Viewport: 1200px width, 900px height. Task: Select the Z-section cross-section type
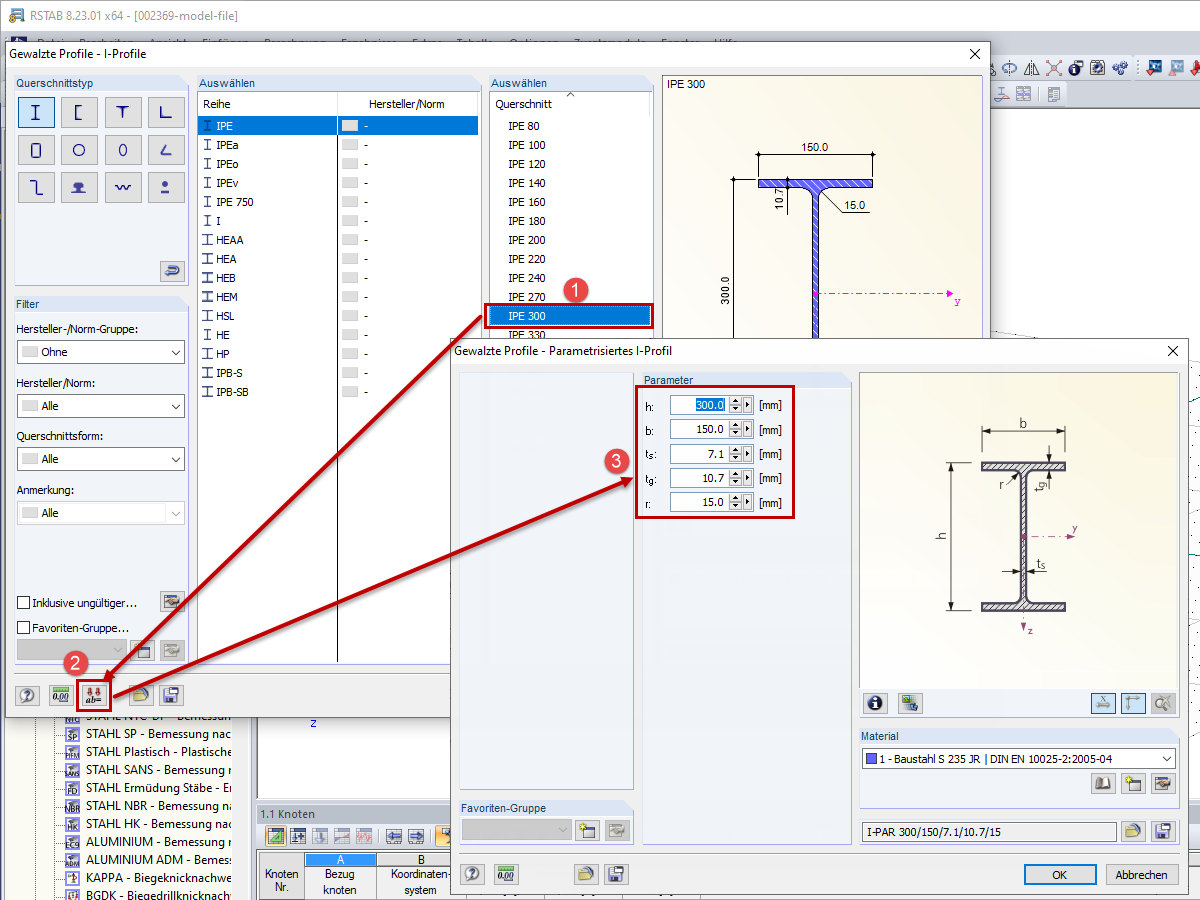(x=36, y=188)
